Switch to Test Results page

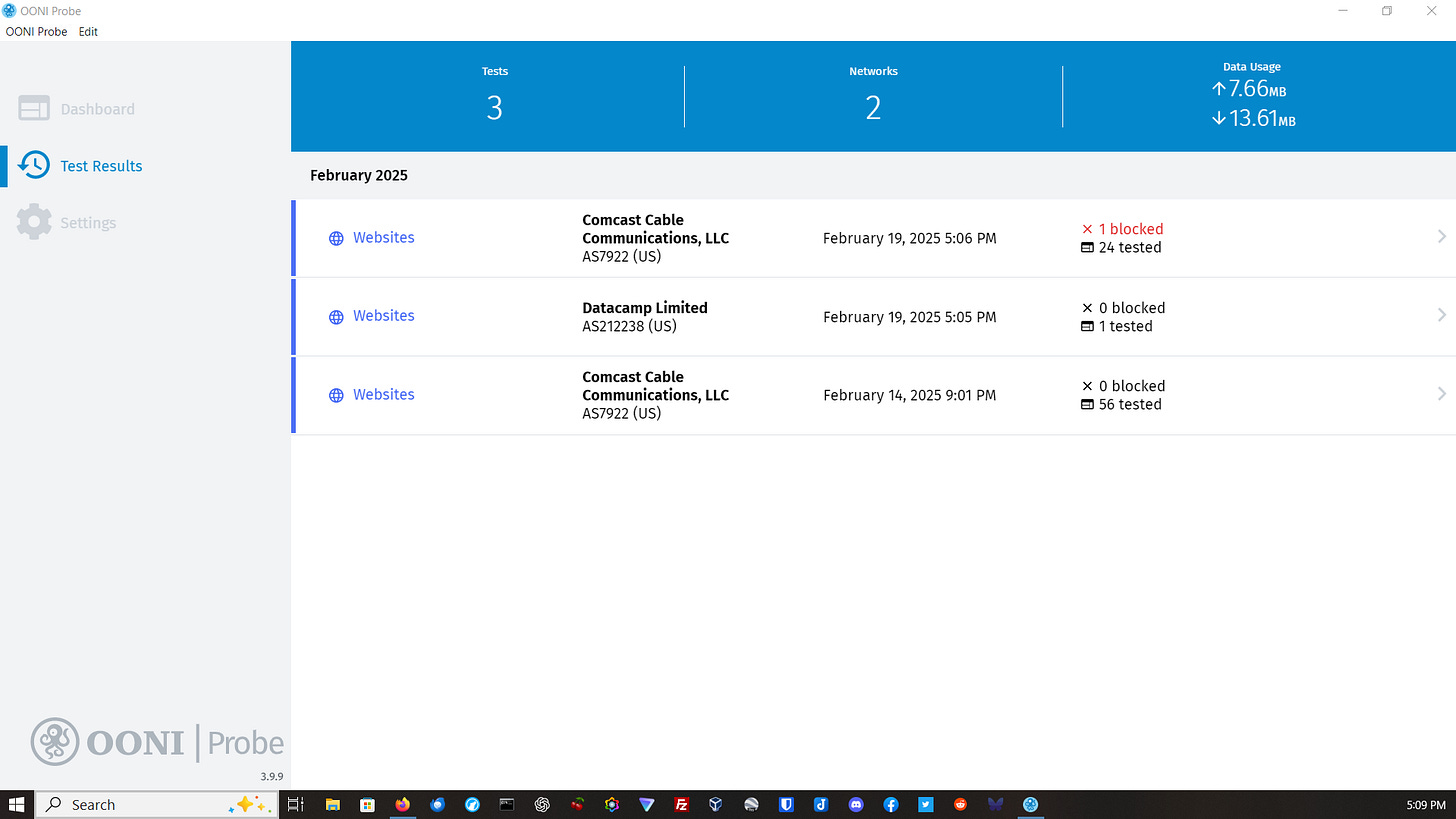tap(101, 166)
